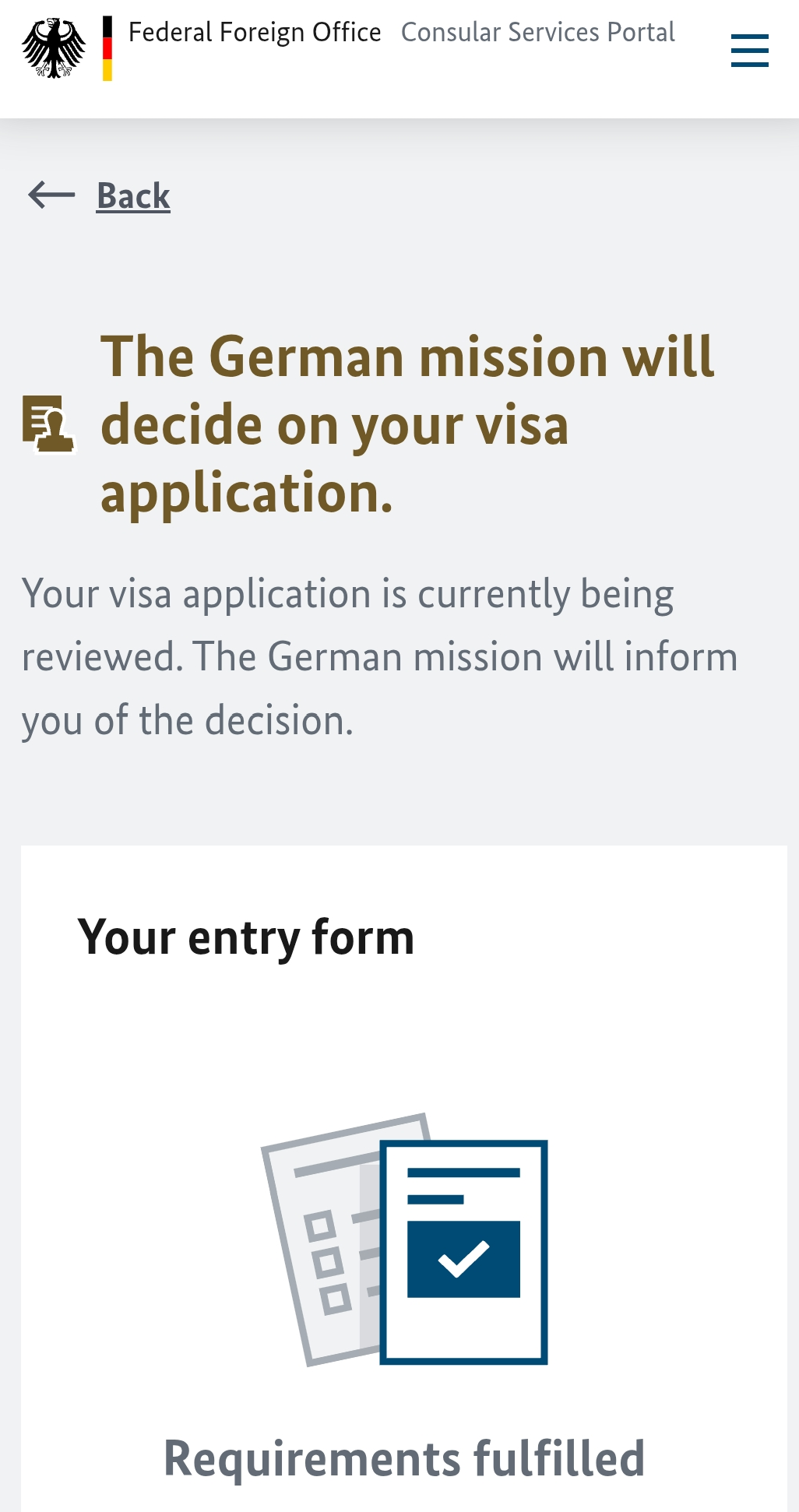The height and width of the screenshot is (1512, 799).
Task: Click 'you of the decision.' text line
Action: pyautogui.click(x=188, y=720)
